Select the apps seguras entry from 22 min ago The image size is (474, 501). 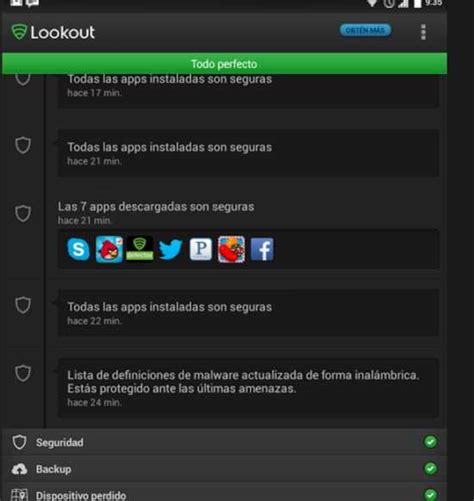(248, 313)
